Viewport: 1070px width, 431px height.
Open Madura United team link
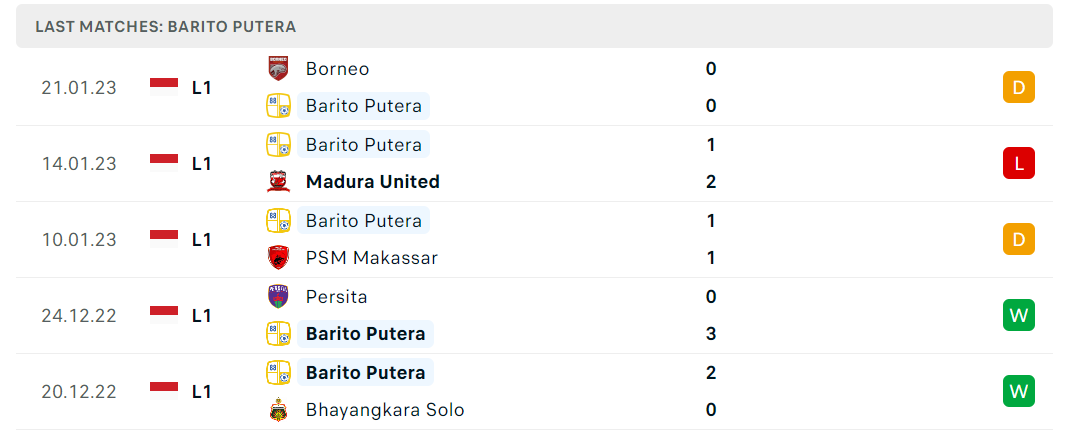373,182
